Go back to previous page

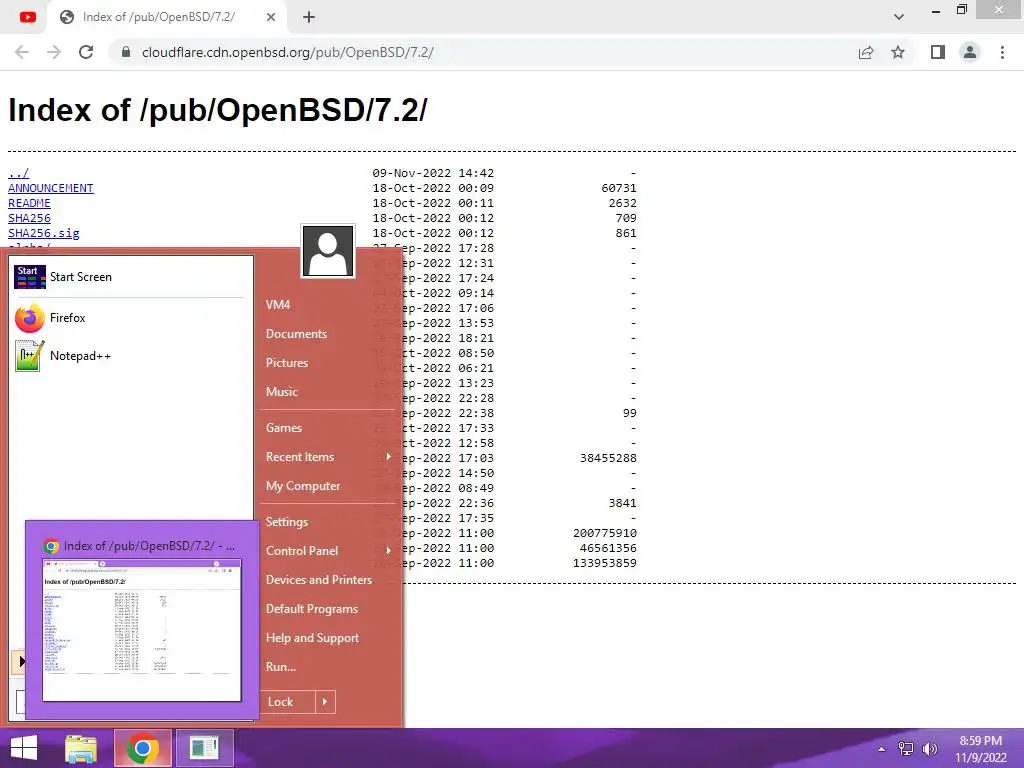point(22,52)
